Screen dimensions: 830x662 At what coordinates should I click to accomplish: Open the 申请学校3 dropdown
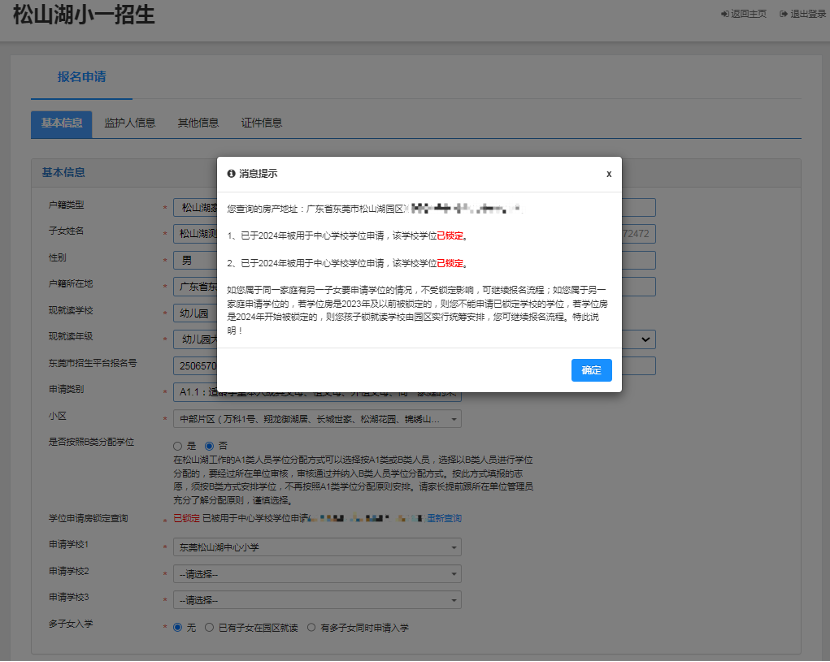pyautogui.click(x=317, y=600)
